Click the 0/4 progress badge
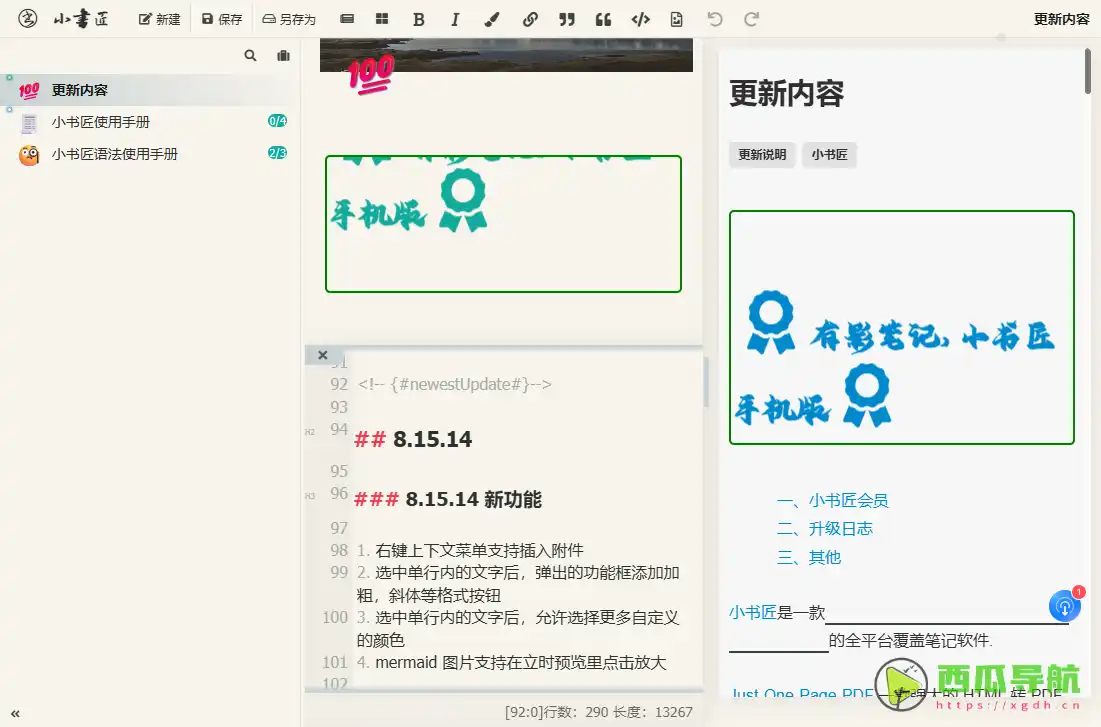 [277, 121]
